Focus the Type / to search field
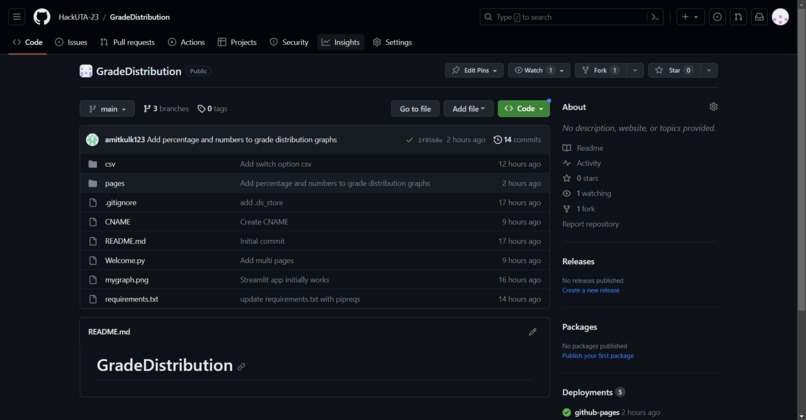Image resolution: width=806 pixels, height=420 pixels. click(572, 17)
